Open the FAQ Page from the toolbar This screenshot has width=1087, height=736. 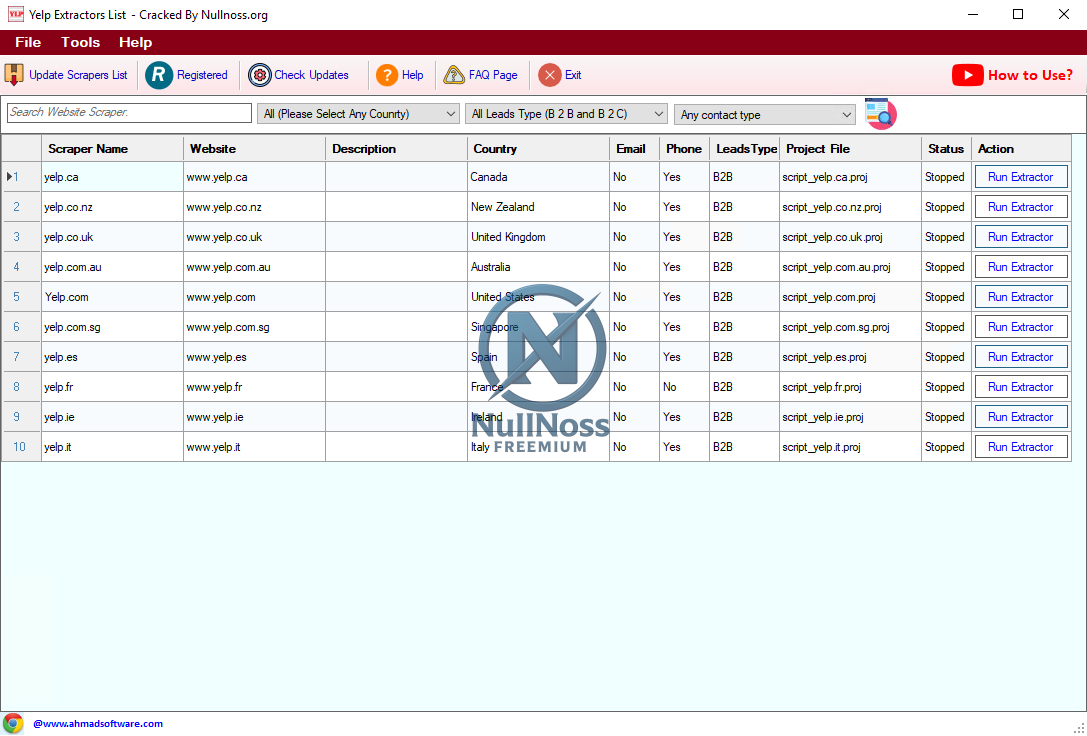455,75
